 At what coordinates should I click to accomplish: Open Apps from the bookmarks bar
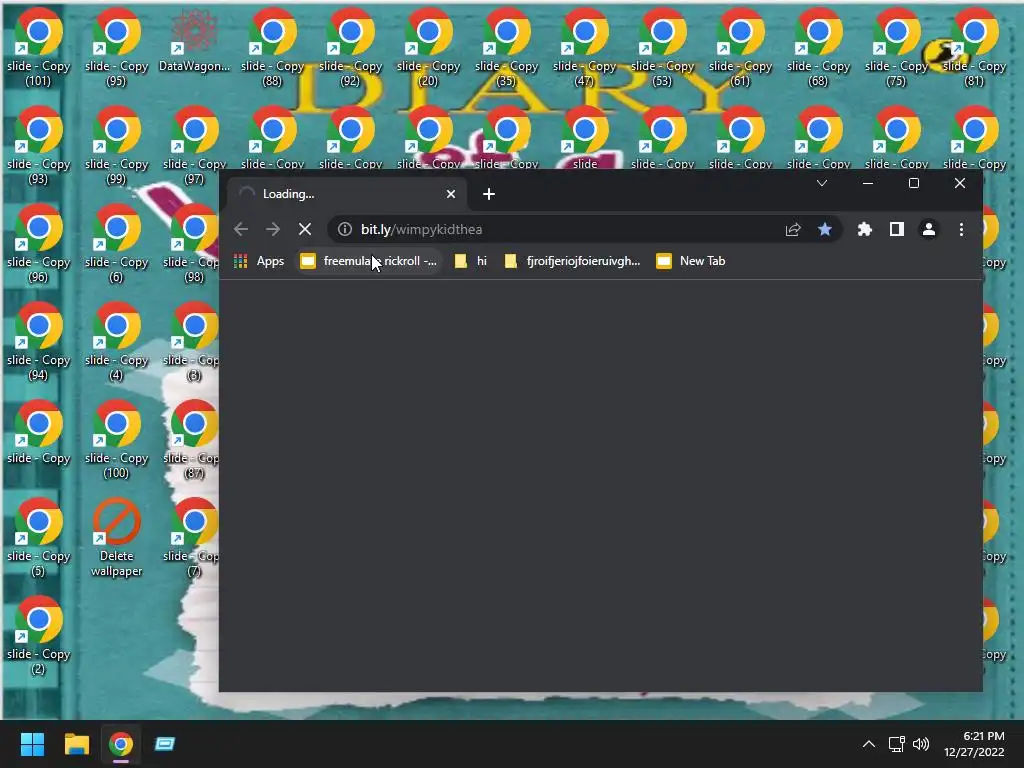[x=259, y=261]
